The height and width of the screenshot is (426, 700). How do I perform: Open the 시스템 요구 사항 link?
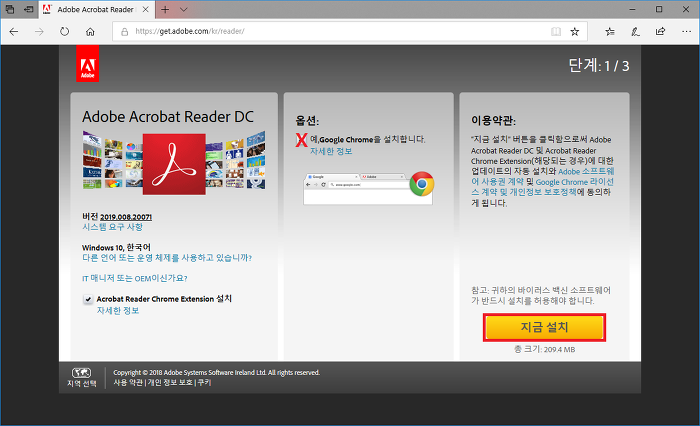pyautogui.click(x=112, y=227)
